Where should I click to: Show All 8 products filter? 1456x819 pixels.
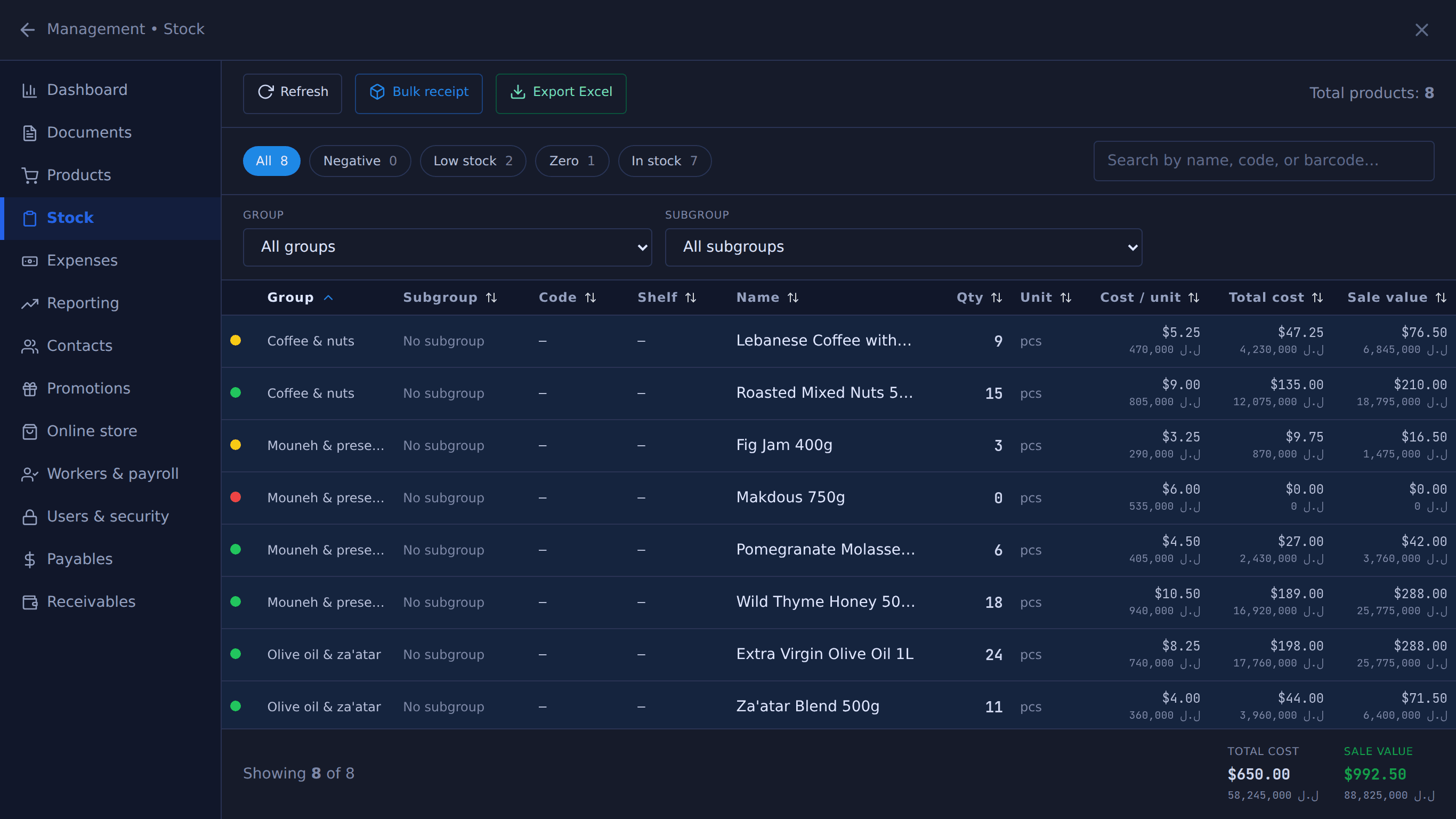271,161
